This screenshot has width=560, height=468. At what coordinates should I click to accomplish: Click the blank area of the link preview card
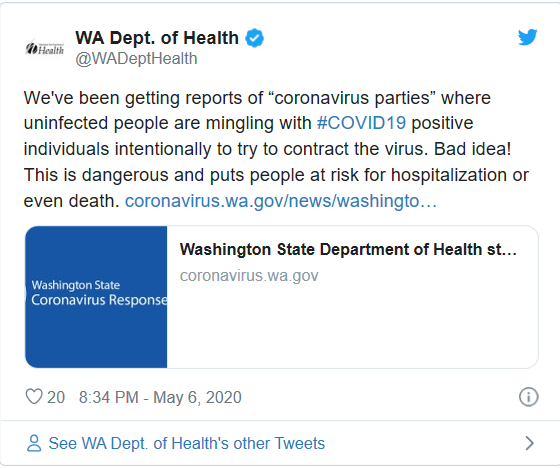pyautogui.click(x=352, y=327)
